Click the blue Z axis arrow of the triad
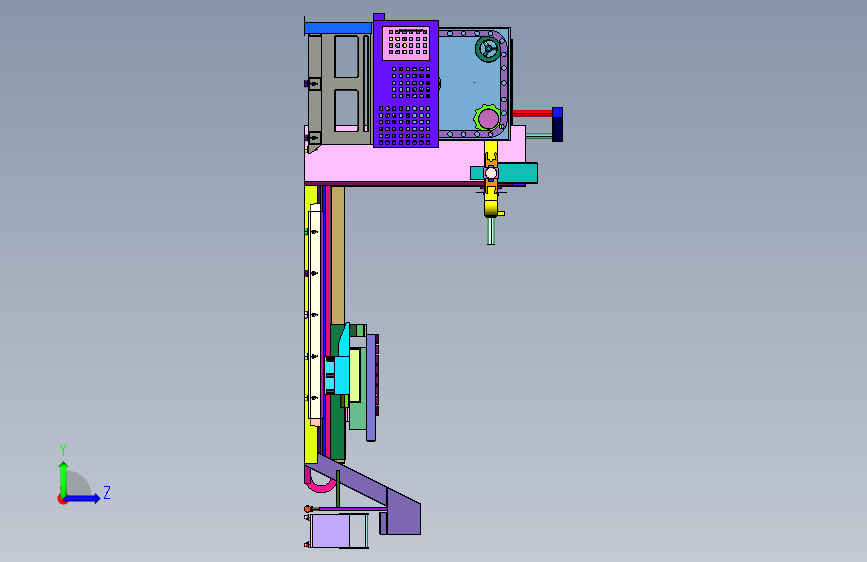This screenshot has width=867, height=562. 84,498
